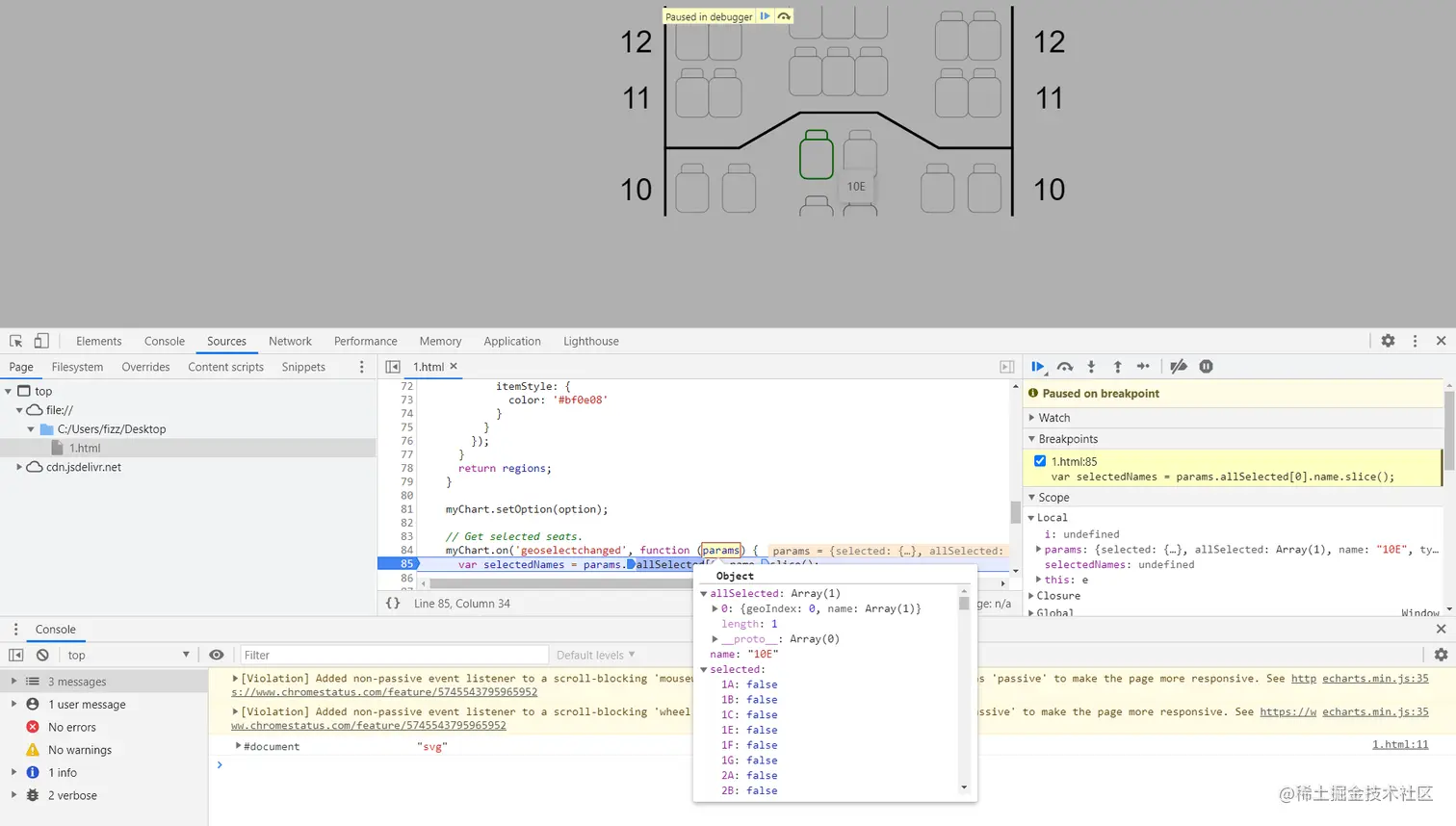The image size is (1456, 826).
Task: Hide the file navigator pane
Action: [x=393, y=367]
